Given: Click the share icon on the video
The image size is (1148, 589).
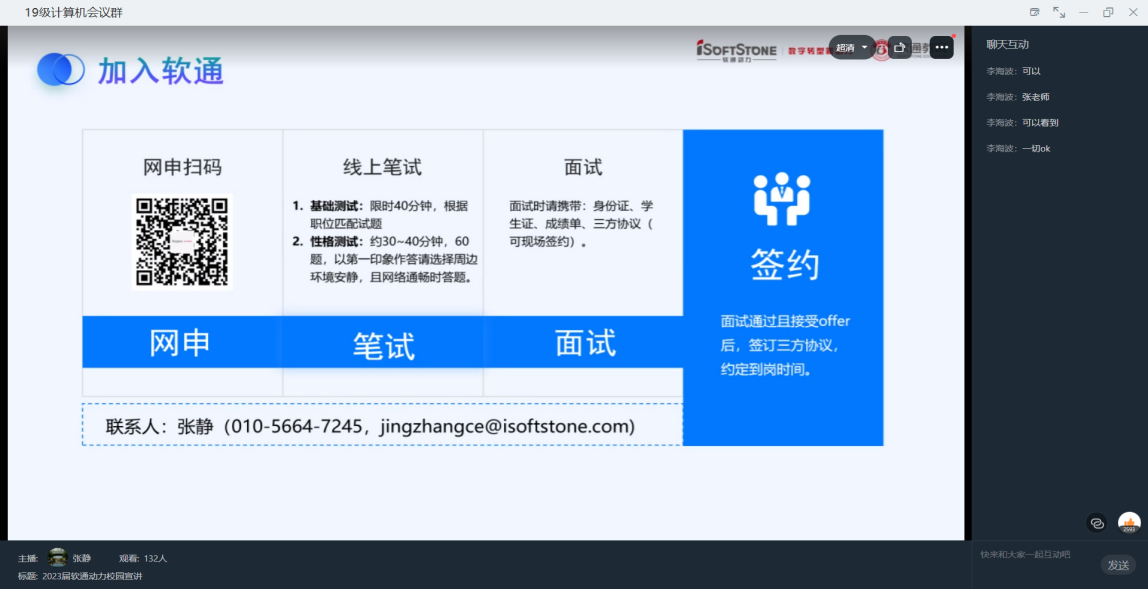Looking at the screenshot, I should 899,47.
